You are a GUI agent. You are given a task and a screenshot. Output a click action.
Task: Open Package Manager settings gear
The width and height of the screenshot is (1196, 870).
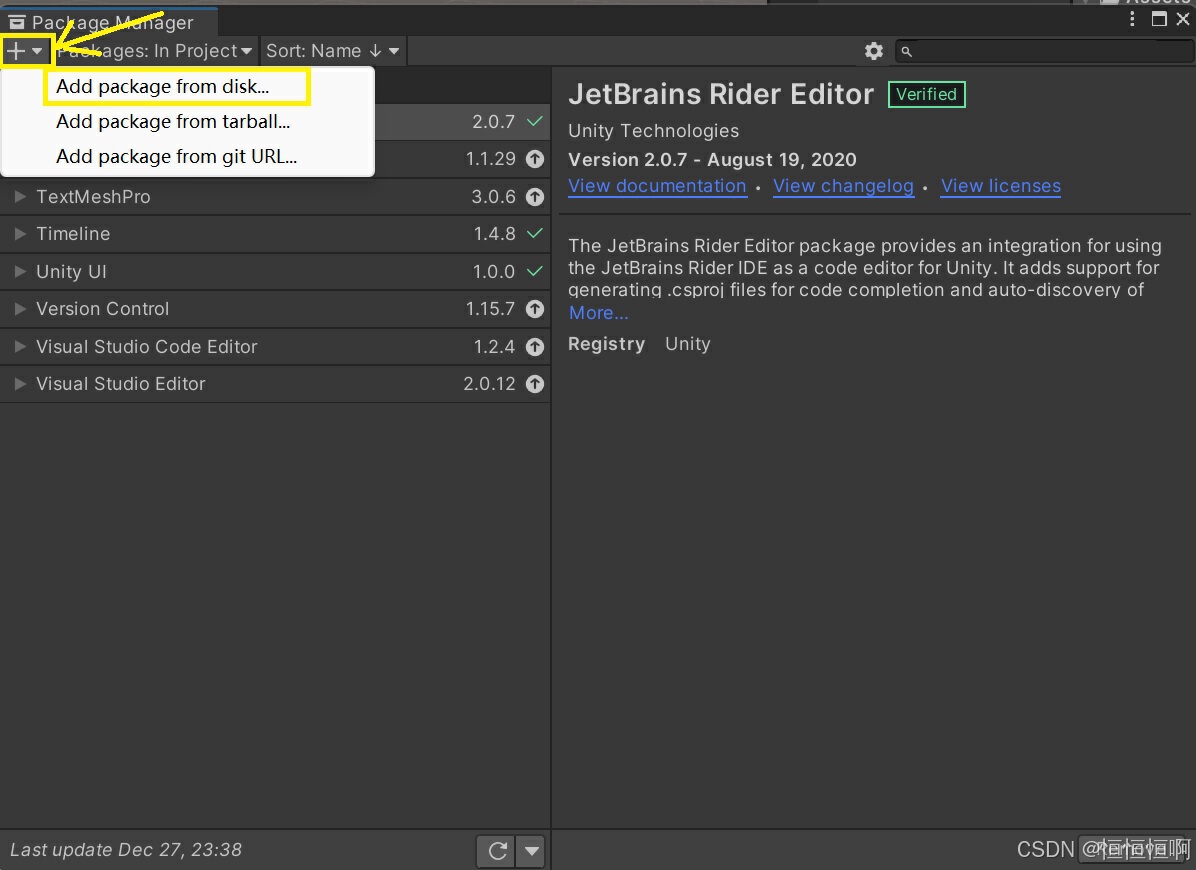coord(873,51)
